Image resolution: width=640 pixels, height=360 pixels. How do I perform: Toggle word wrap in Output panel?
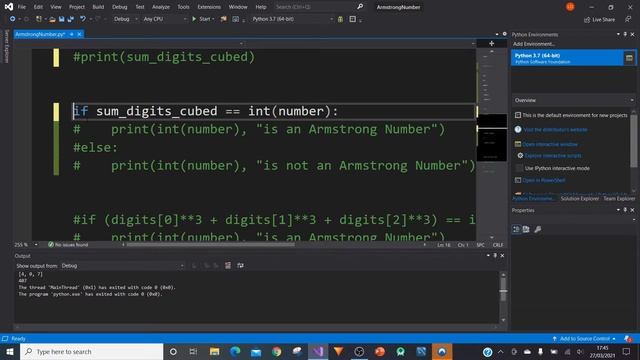[240, 266]
